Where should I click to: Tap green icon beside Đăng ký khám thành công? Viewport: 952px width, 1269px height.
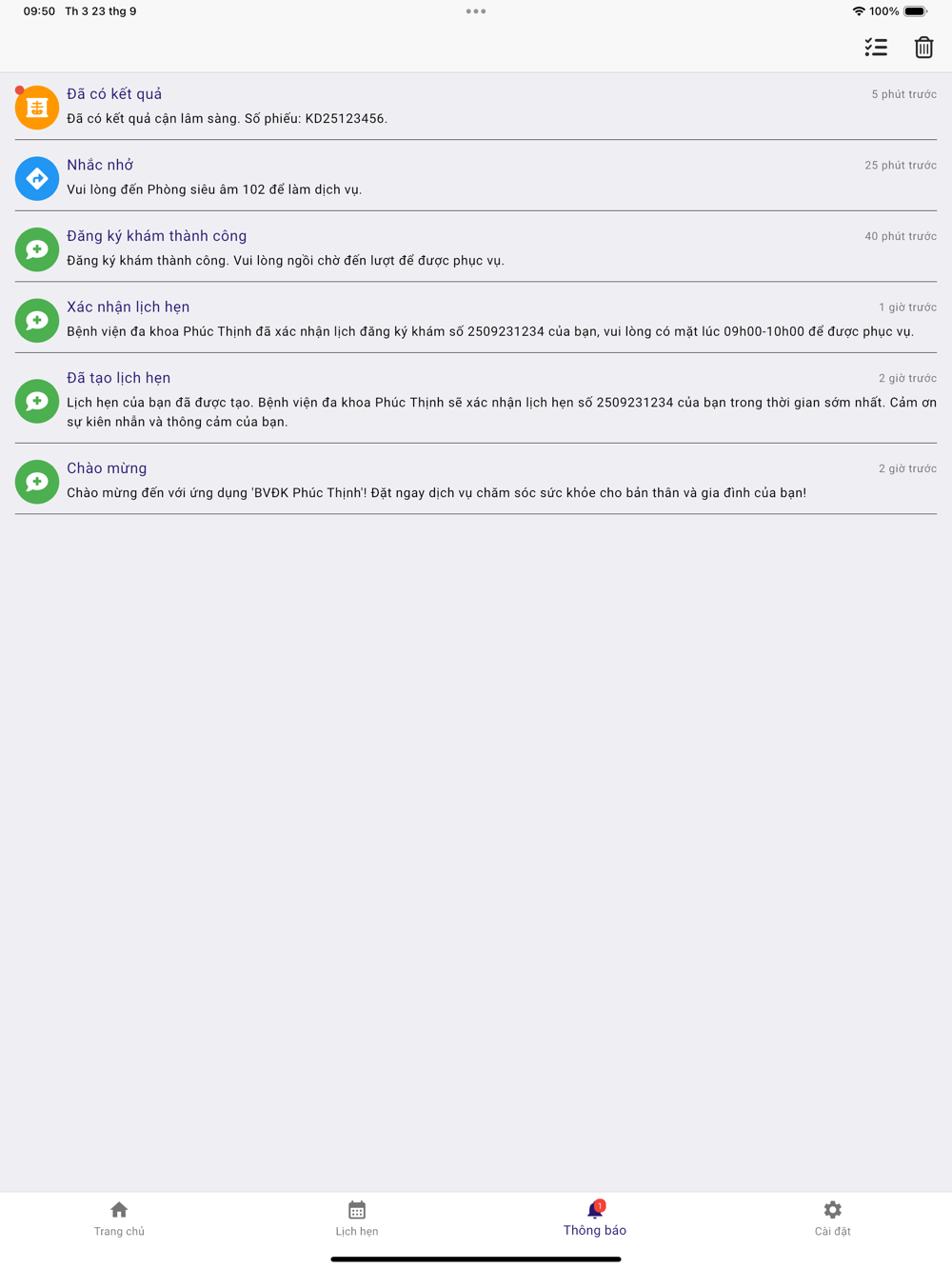37,249
